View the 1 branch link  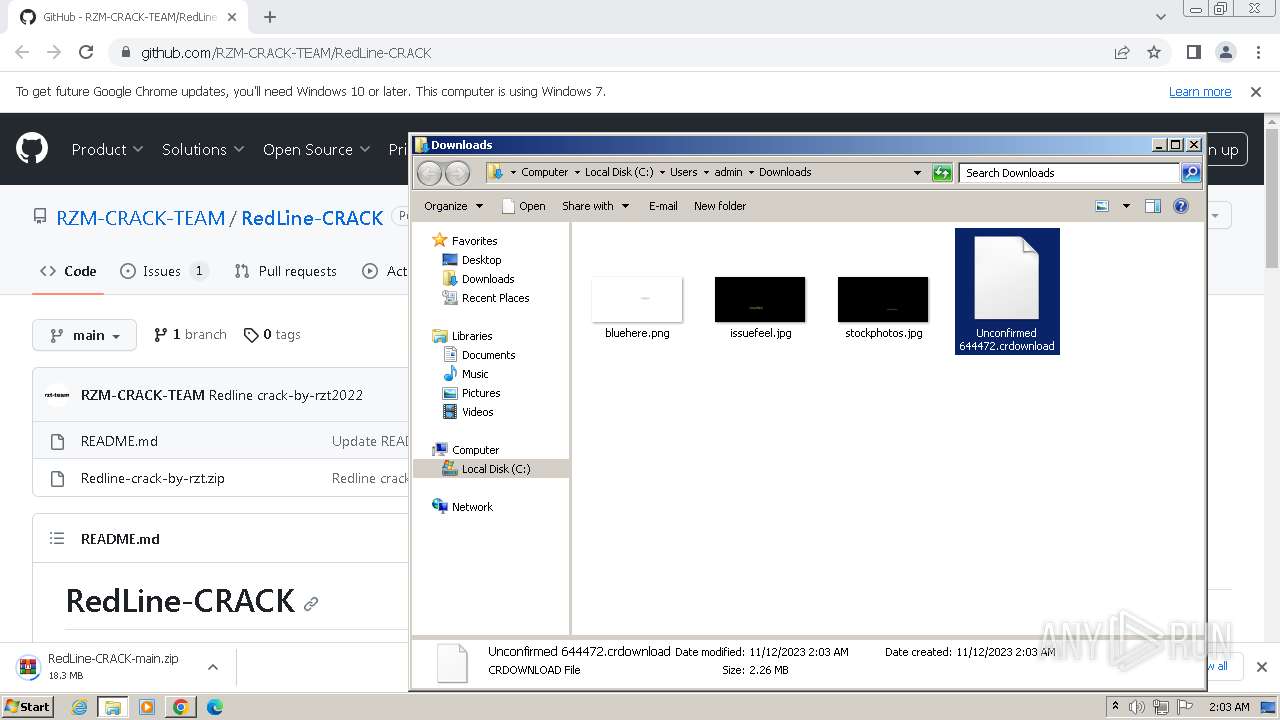(x=190, y=335)
